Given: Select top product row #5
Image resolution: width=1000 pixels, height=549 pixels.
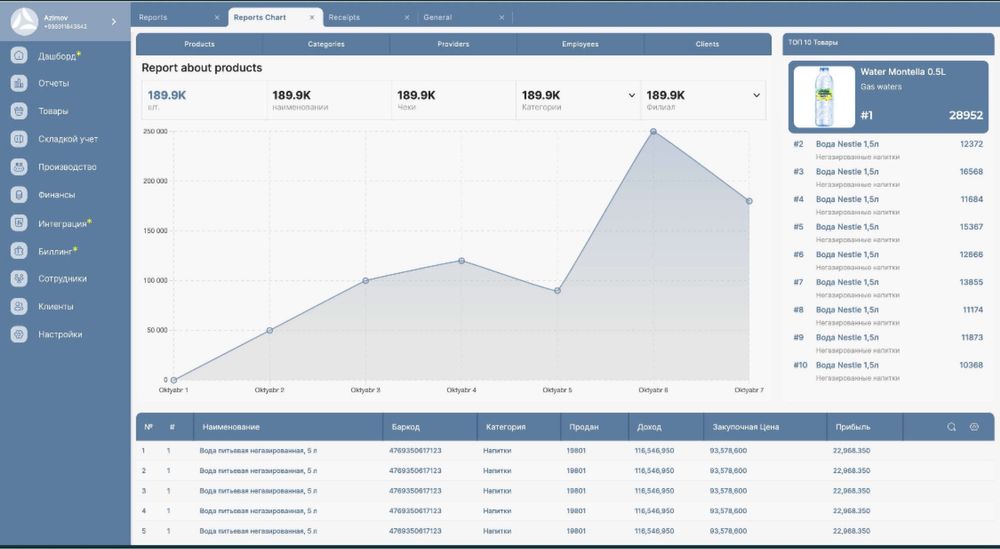Looking at the screenshot, I should coord(888,233).
